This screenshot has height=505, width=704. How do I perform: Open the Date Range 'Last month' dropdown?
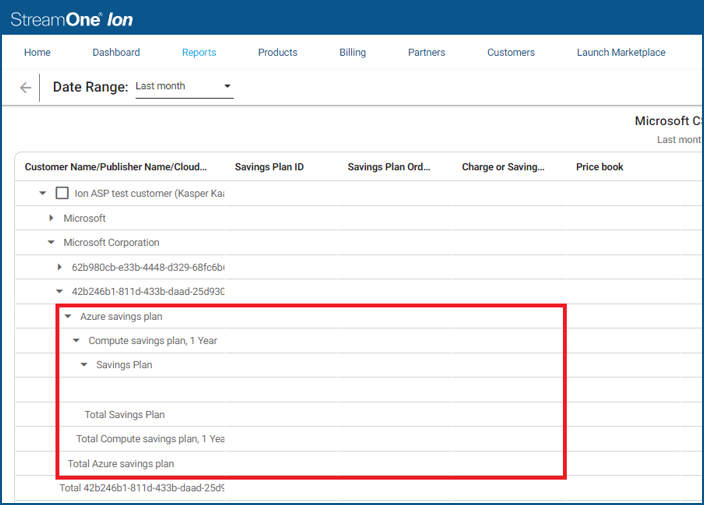pyautogui.click(x=184, y=86)
